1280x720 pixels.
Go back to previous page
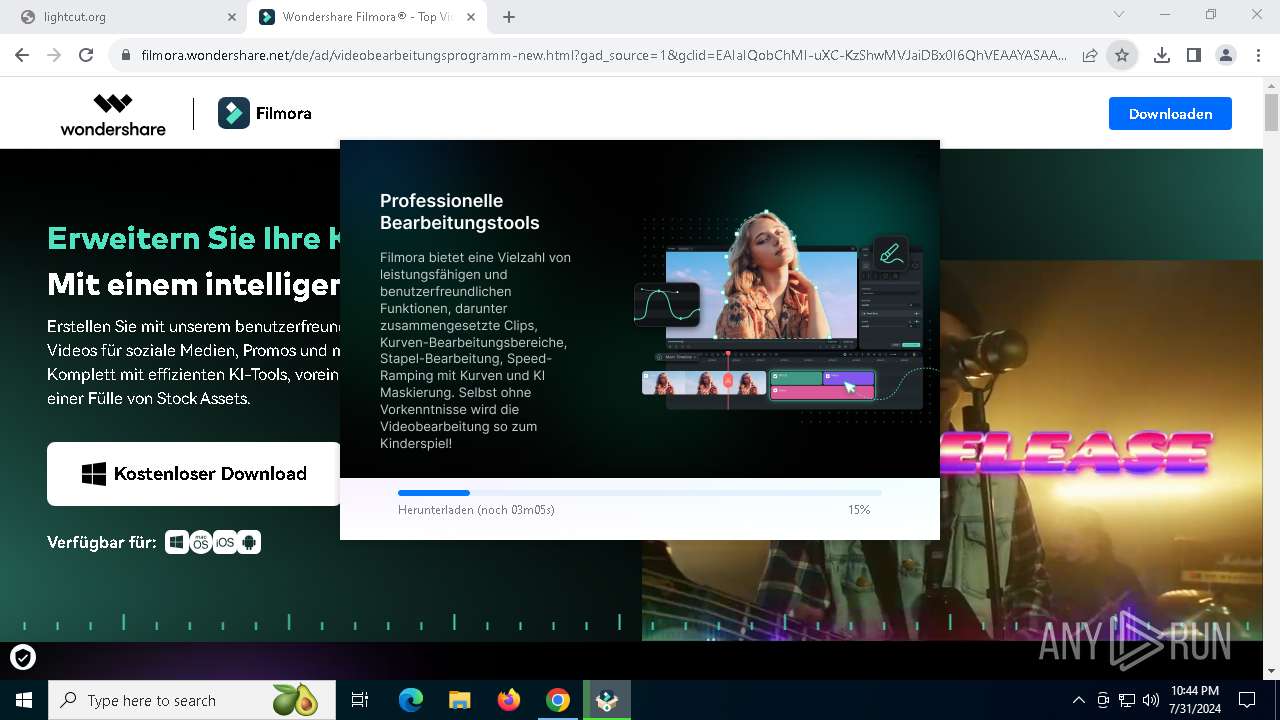[22, 55]
